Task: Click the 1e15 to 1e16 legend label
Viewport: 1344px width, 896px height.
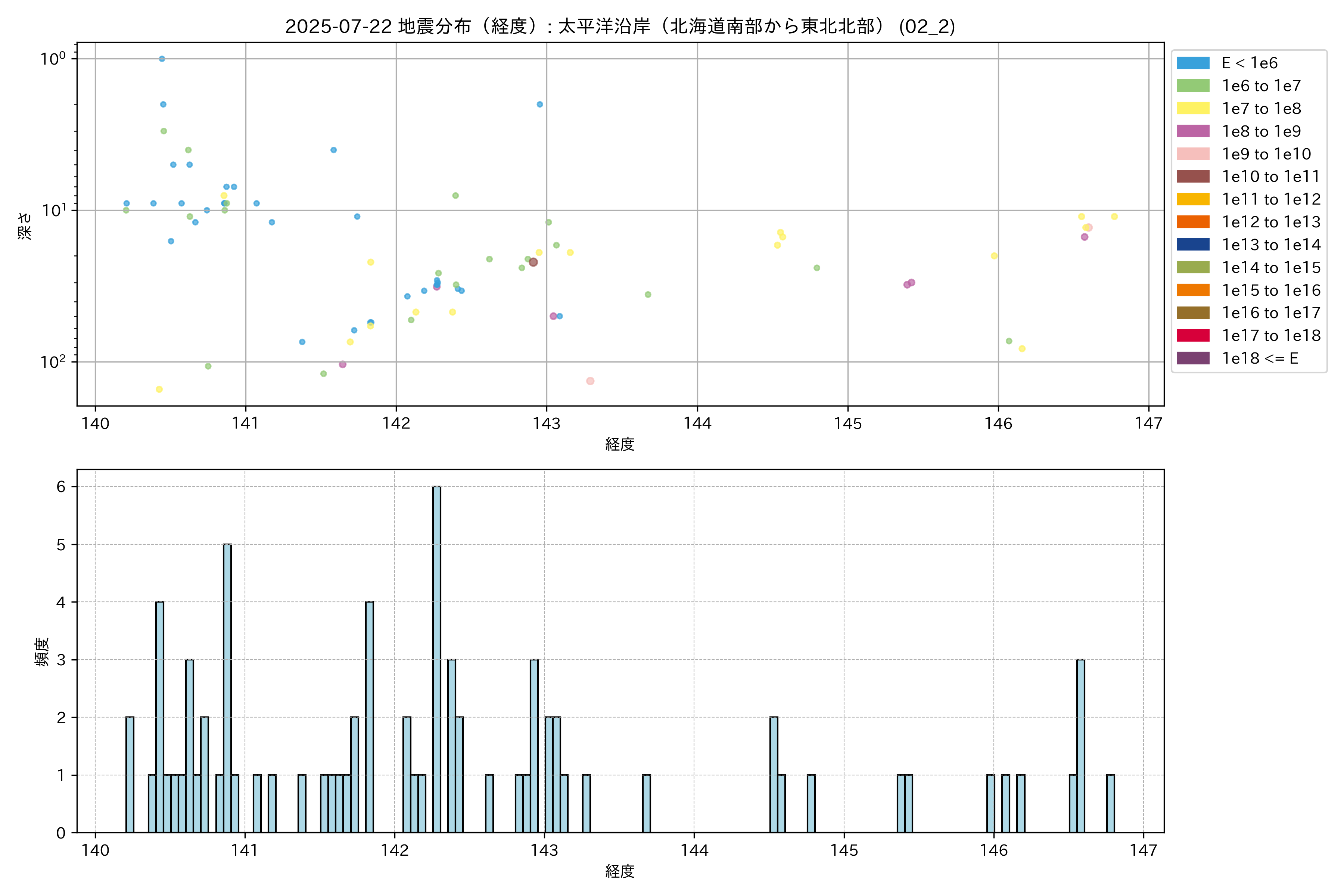Action: coord(1271,290)
